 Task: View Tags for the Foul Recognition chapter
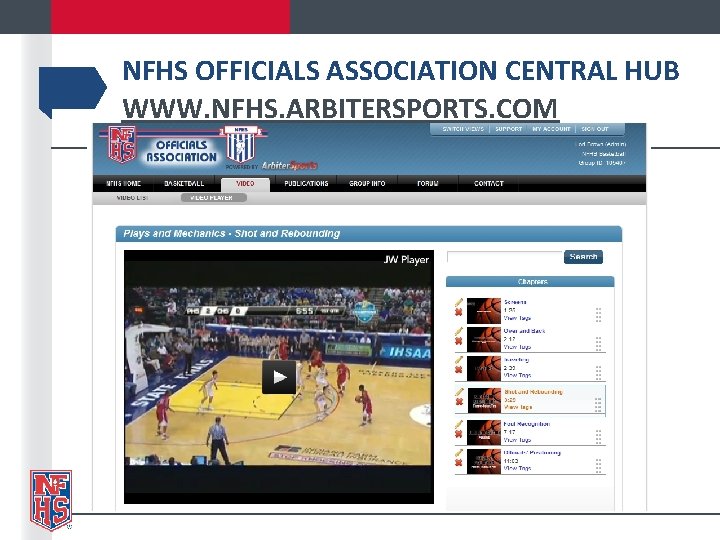518,440
